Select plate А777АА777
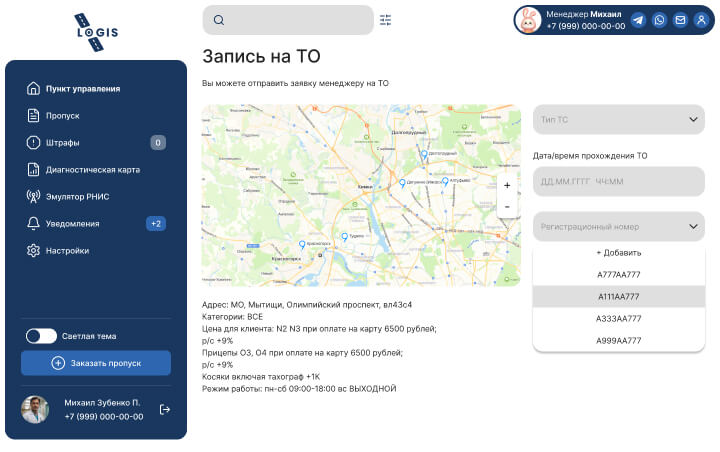Image resolution: width=720 pixels, height=452 pixels. coord(619,275)
